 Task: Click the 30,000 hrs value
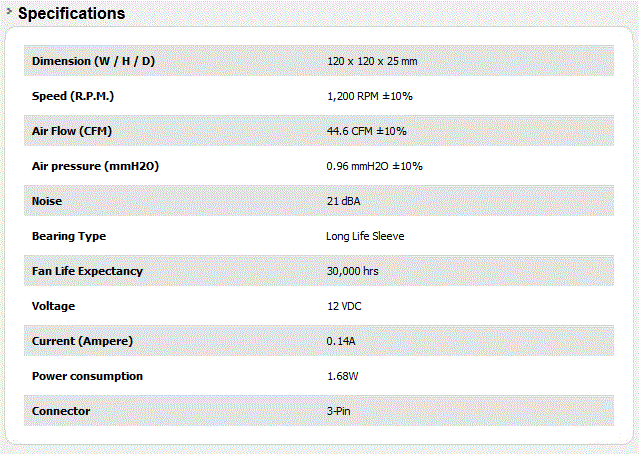(353, 271)
